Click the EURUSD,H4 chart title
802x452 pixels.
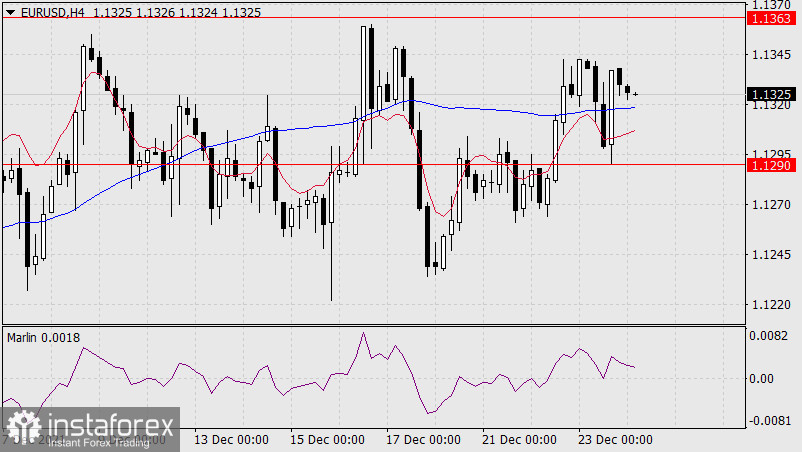tap(49, 11)
